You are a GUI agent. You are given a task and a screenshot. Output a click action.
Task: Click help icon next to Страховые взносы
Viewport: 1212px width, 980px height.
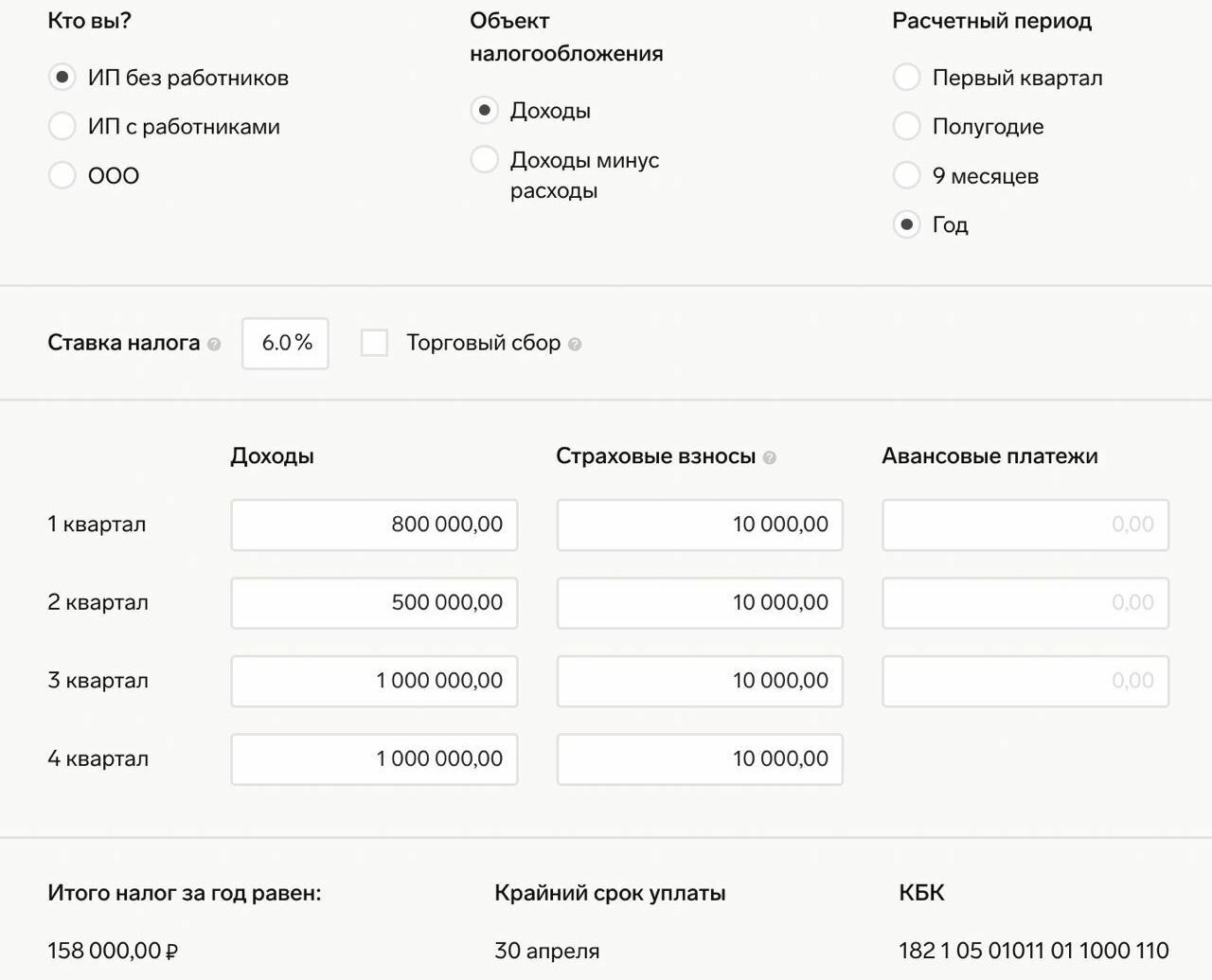[770, 458]
